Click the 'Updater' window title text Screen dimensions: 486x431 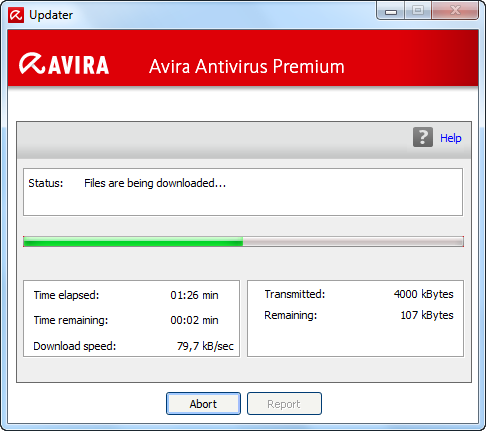coord(51,15)
